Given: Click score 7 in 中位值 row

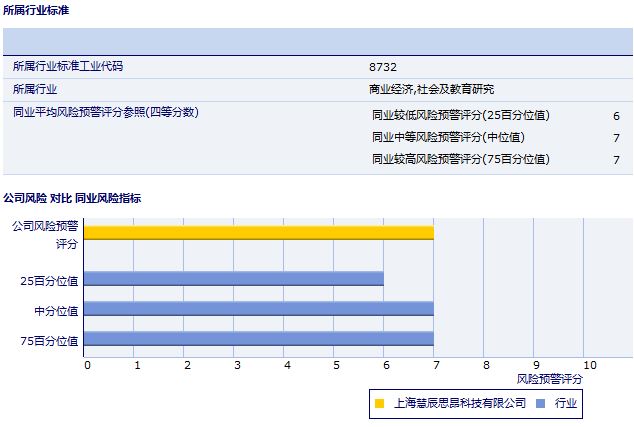Looking at the screenshot, I should 616,138.
